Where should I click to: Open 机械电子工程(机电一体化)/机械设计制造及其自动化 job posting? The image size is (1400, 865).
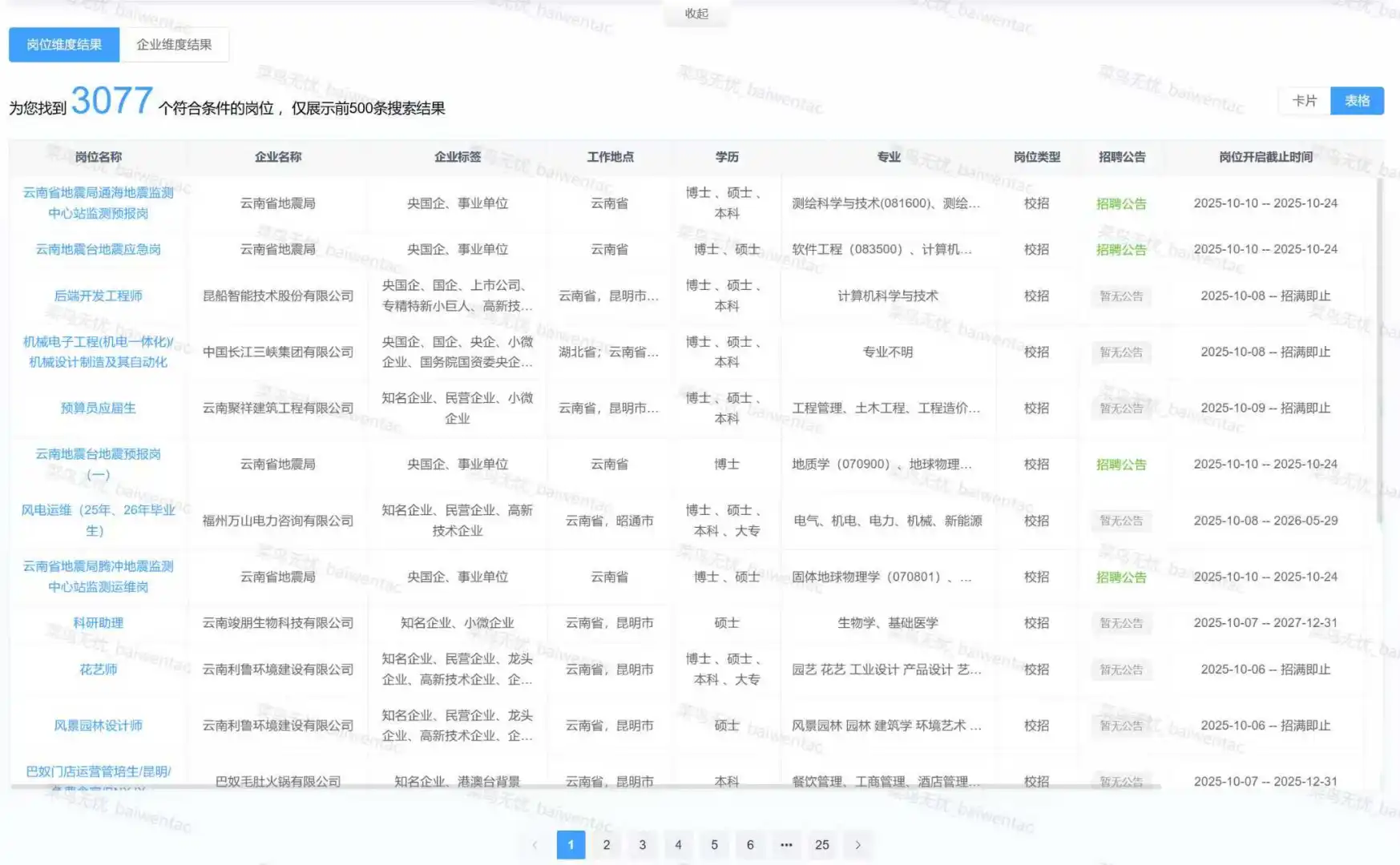[98, 352]
